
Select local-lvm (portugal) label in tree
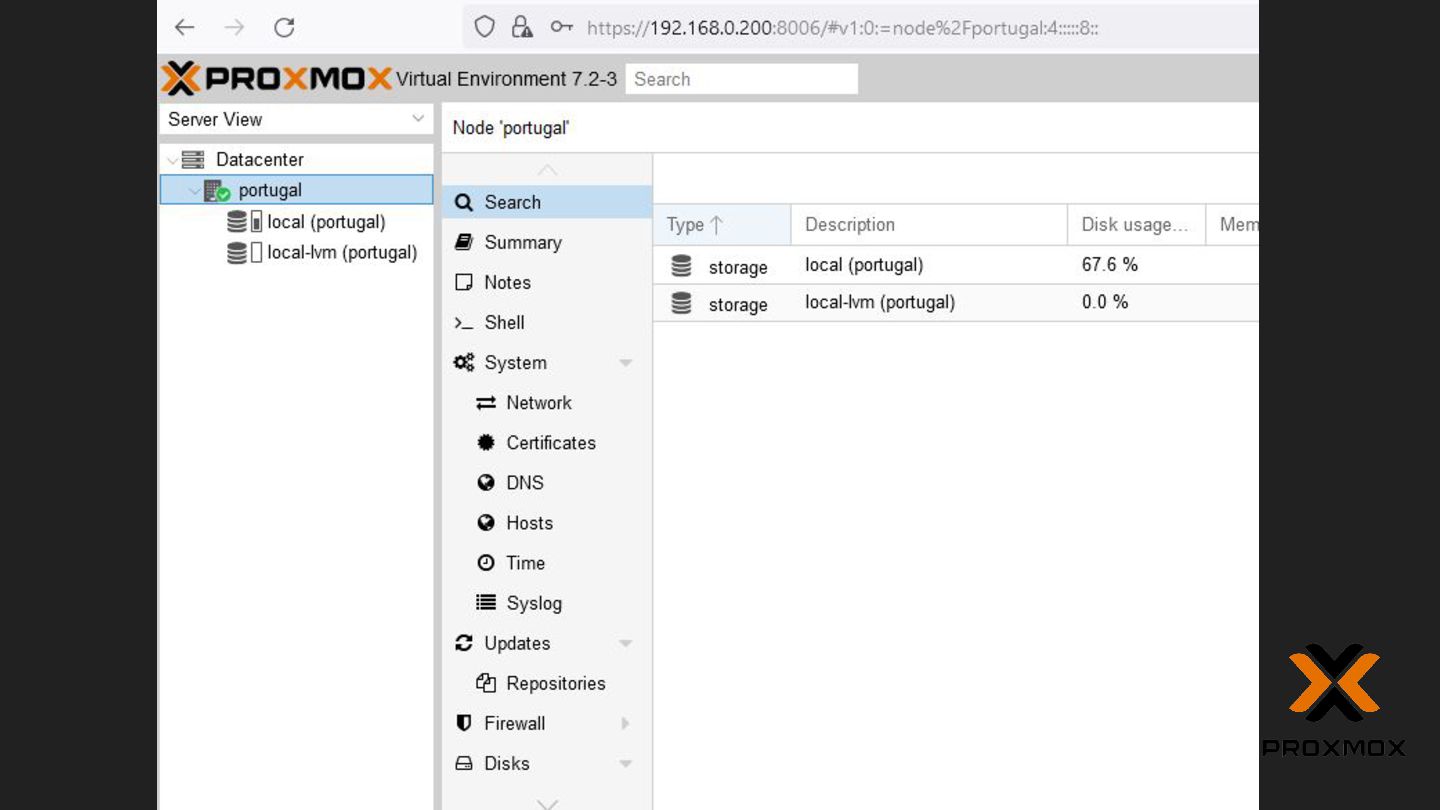(x=342, y=253)
